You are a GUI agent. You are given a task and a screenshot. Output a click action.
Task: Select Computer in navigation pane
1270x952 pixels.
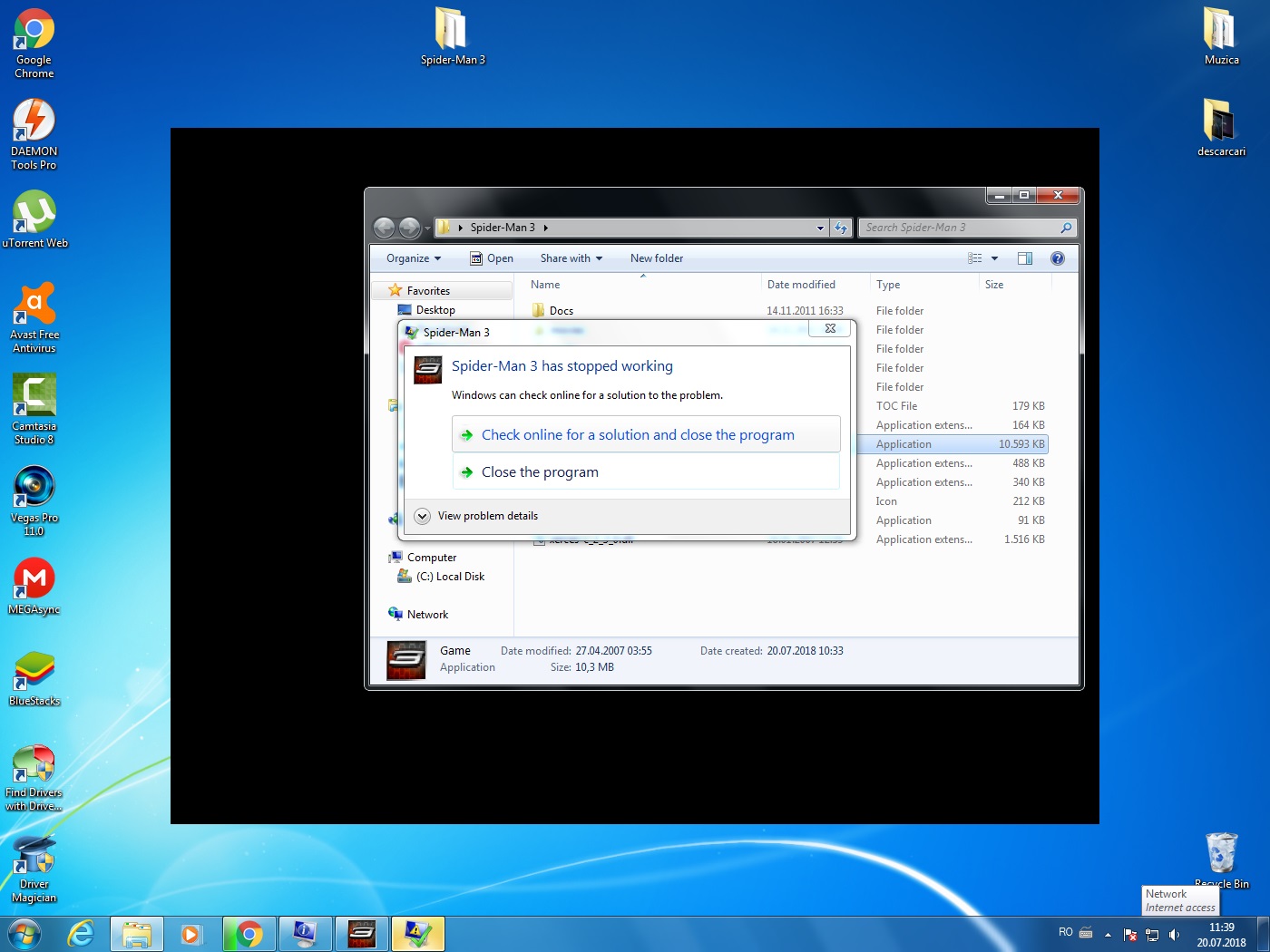click(432, 558)
